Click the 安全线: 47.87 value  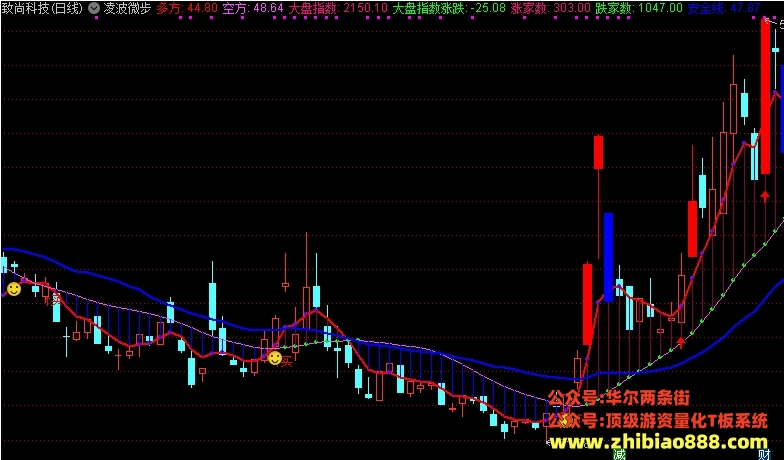pos(724,8)
